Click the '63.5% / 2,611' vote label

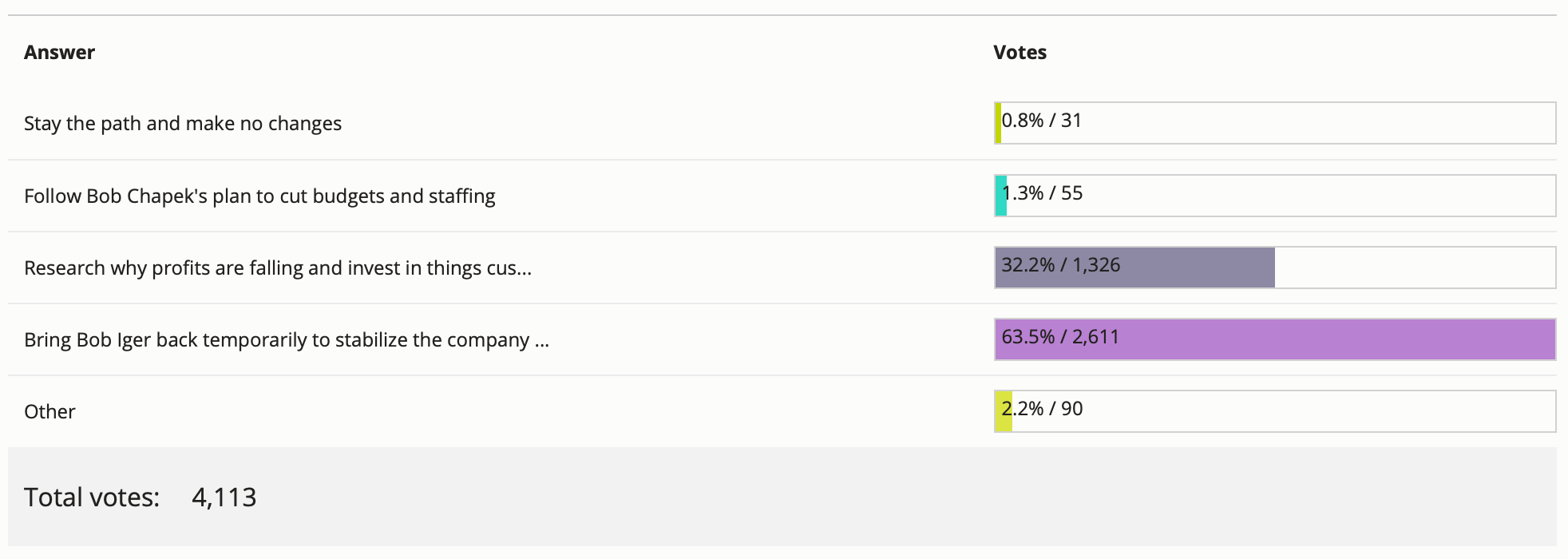1059,337
